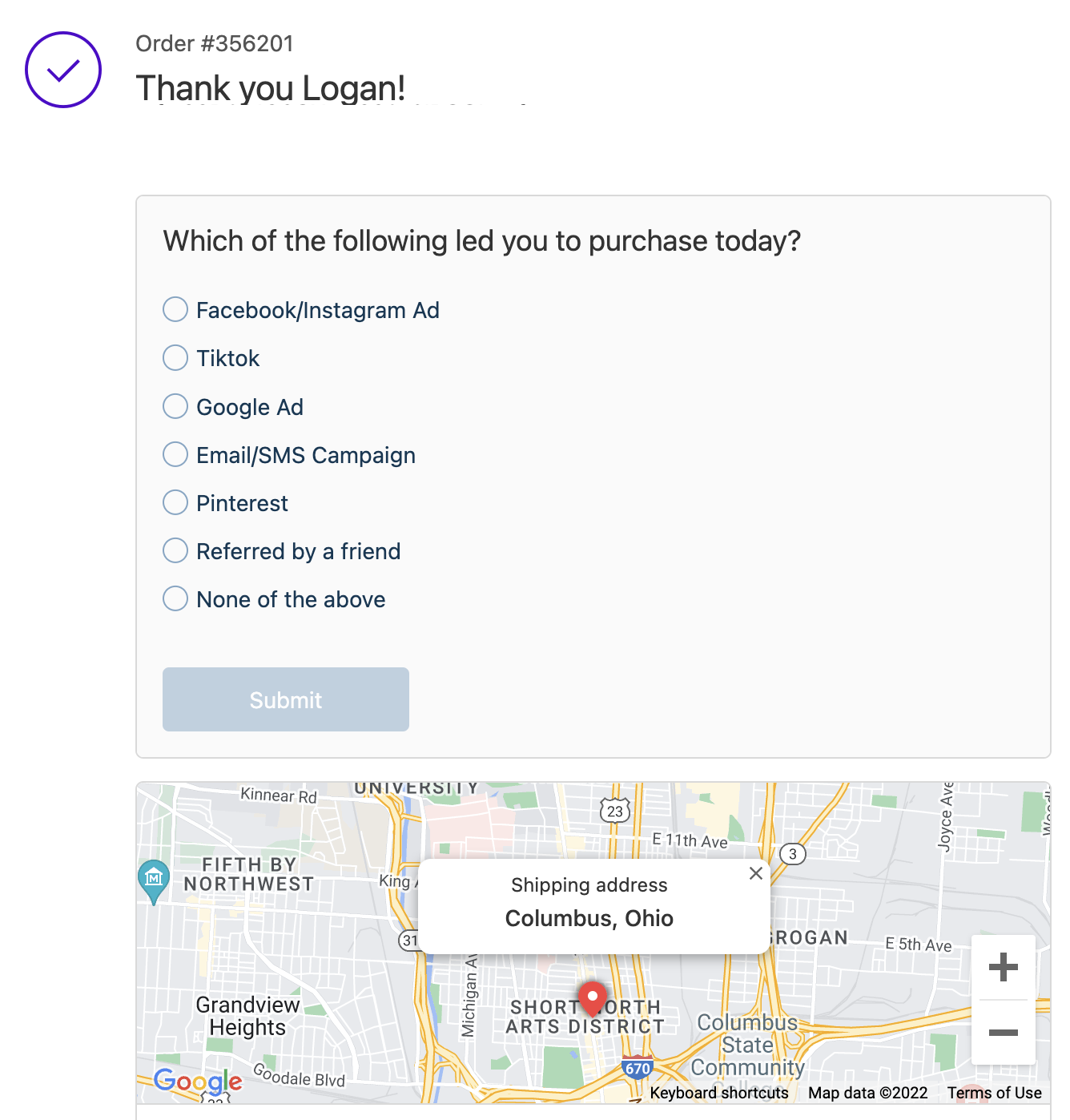Select Referred by a friend
The height and width of the screenshot is (1120, 1070).
(175, 550)
